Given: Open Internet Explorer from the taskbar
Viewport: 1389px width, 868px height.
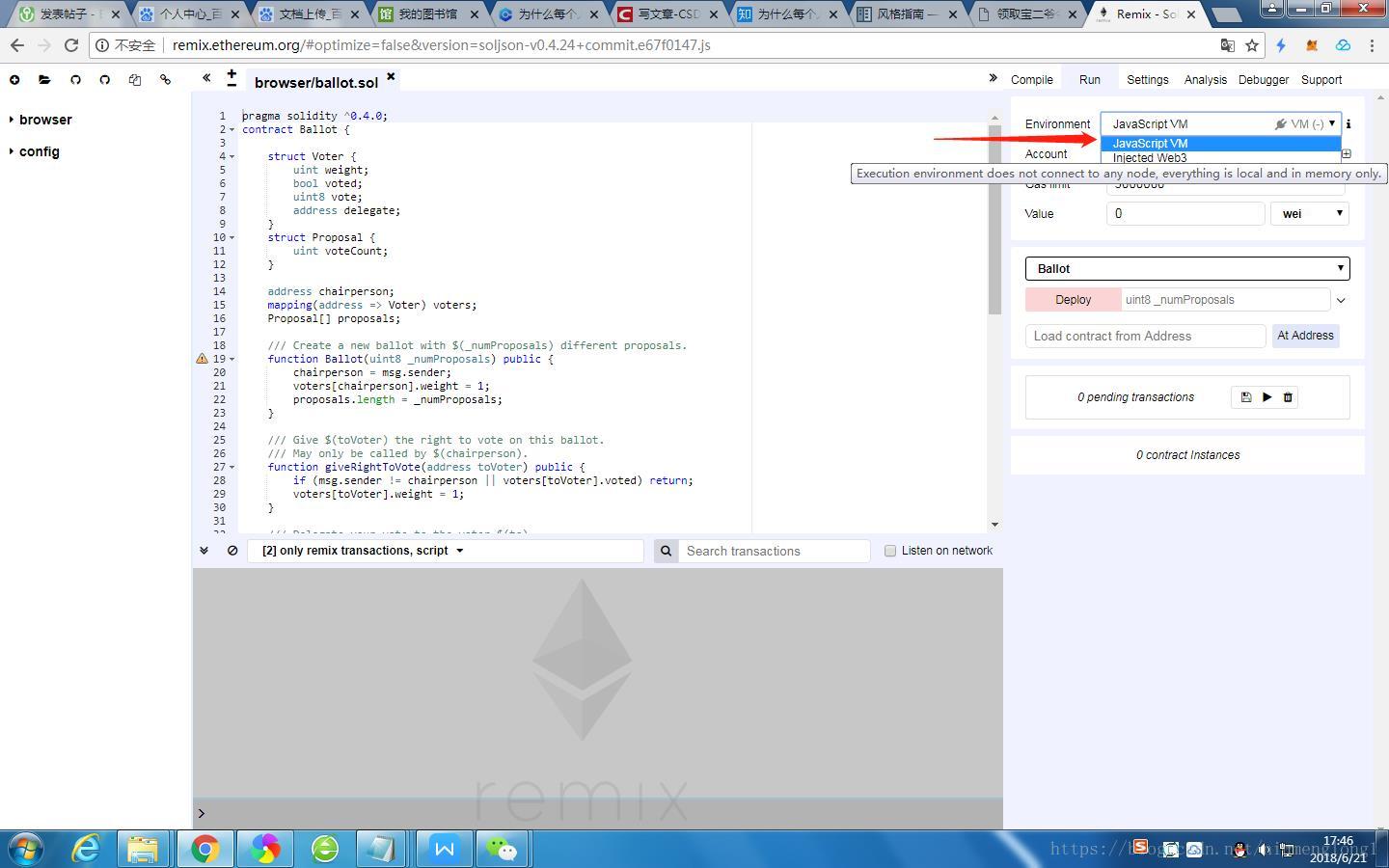Looking at the screenshot, I should coord(87,849).
